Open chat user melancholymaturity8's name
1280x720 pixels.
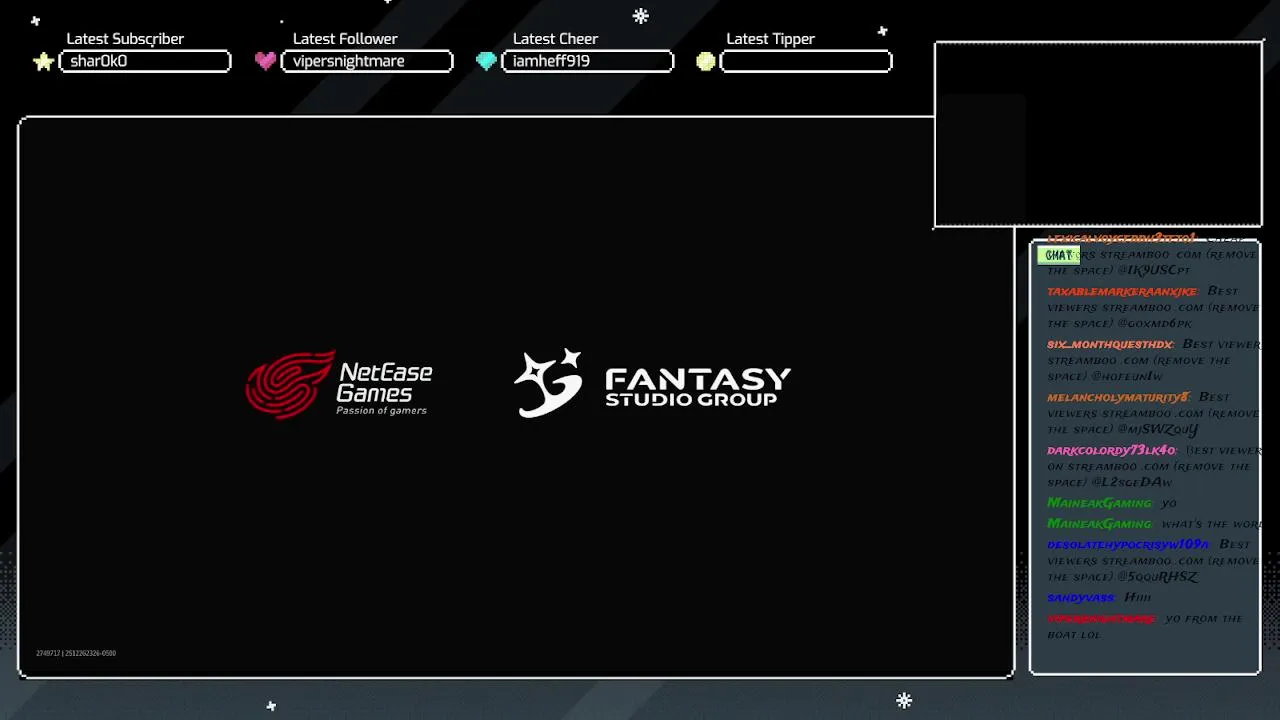pos(1118,398)
